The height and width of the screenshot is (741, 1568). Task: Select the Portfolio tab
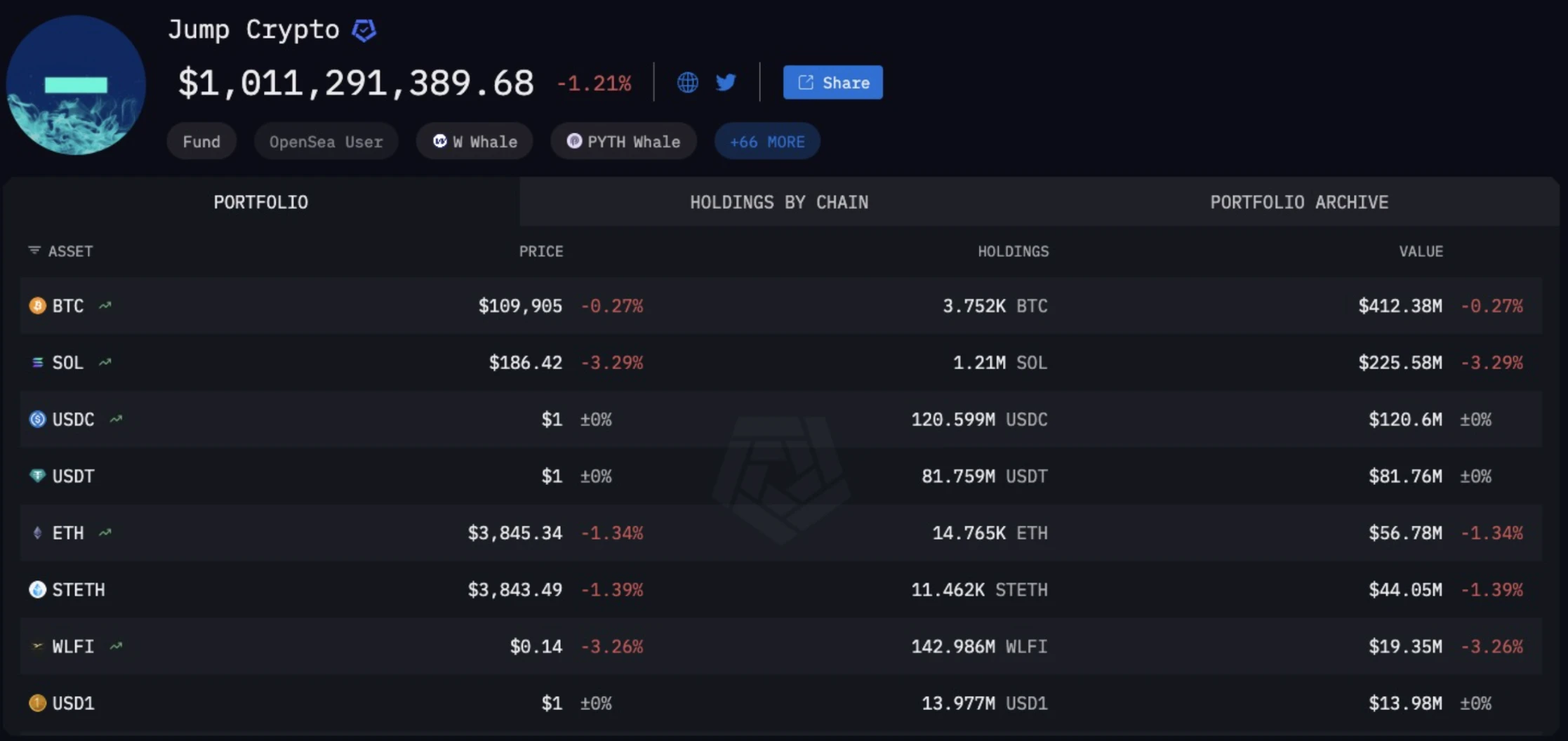click(260, 202)
